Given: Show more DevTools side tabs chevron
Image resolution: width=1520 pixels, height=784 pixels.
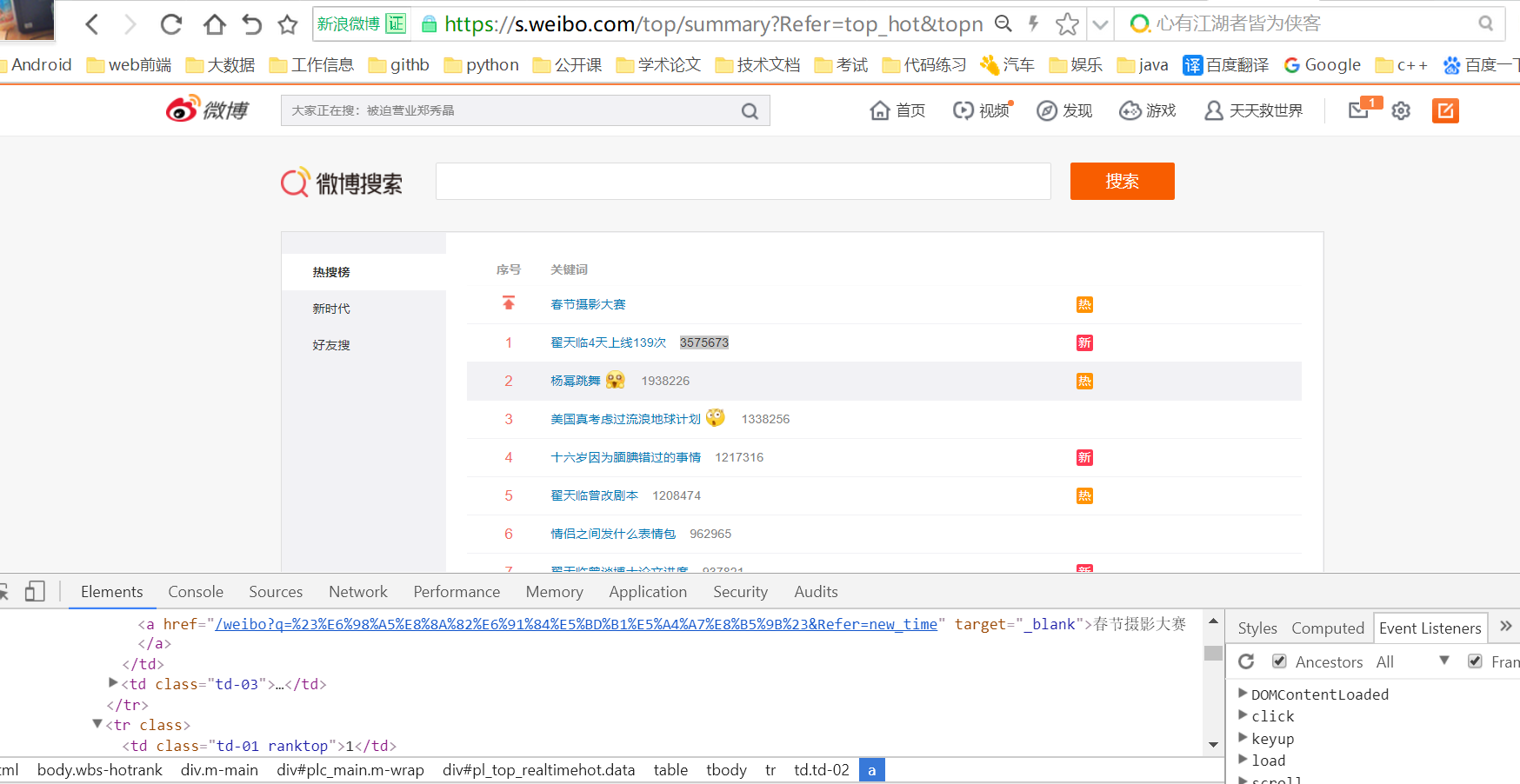Looking at the screenshot, I should [x=1506, y=626].
